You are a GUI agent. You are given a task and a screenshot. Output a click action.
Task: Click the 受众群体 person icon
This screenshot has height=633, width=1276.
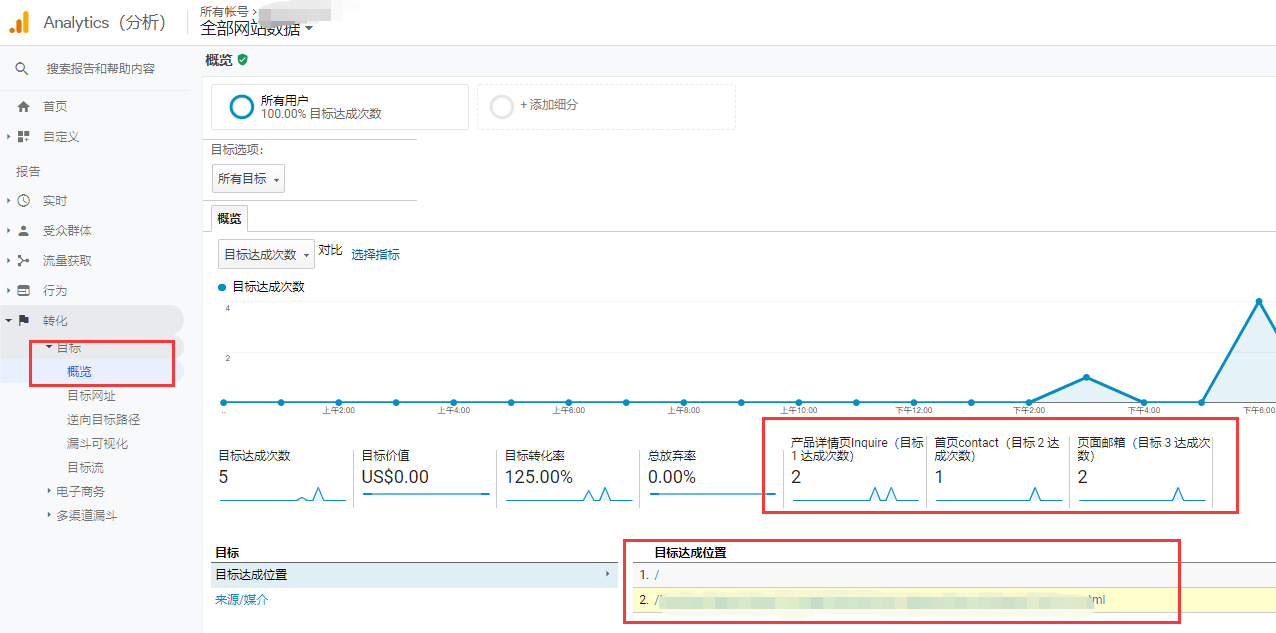pyautogui.click(x=24, y=231)
